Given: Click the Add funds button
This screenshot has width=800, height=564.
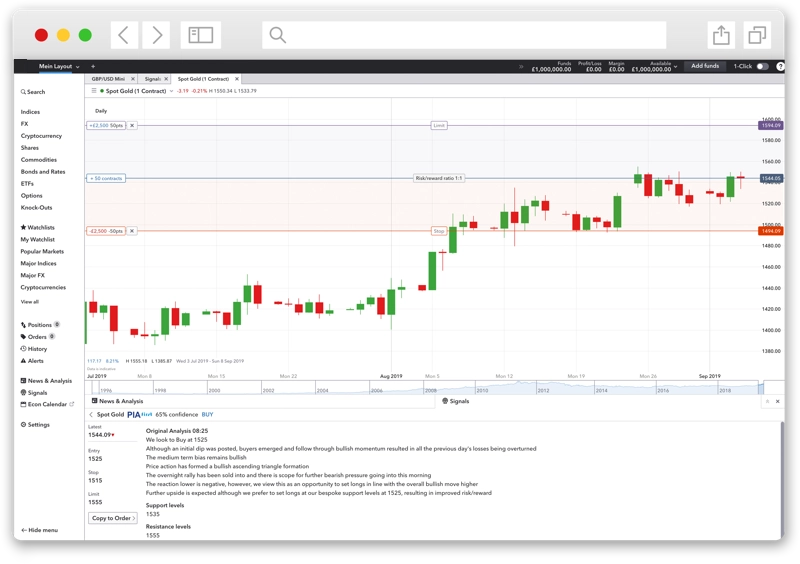Looking at the screenshot, I should click(705, 66).
